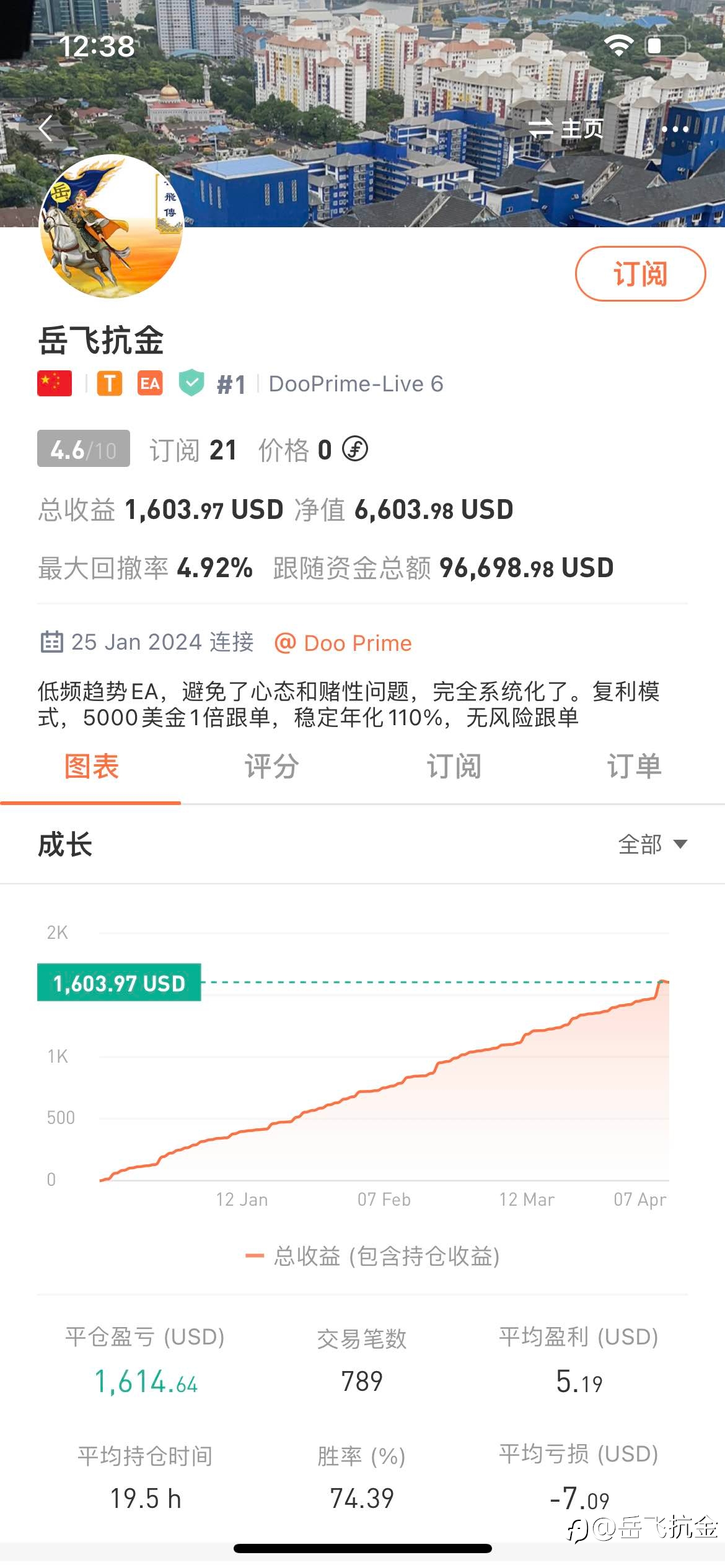Screen dimensions: 725x1568
Task: Switch to the 订单 tab
Action: [635, 767]
